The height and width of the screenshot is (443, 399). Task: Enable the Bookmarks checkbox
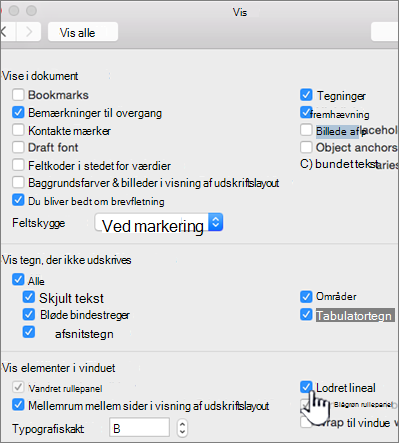[x=18, y=95]
